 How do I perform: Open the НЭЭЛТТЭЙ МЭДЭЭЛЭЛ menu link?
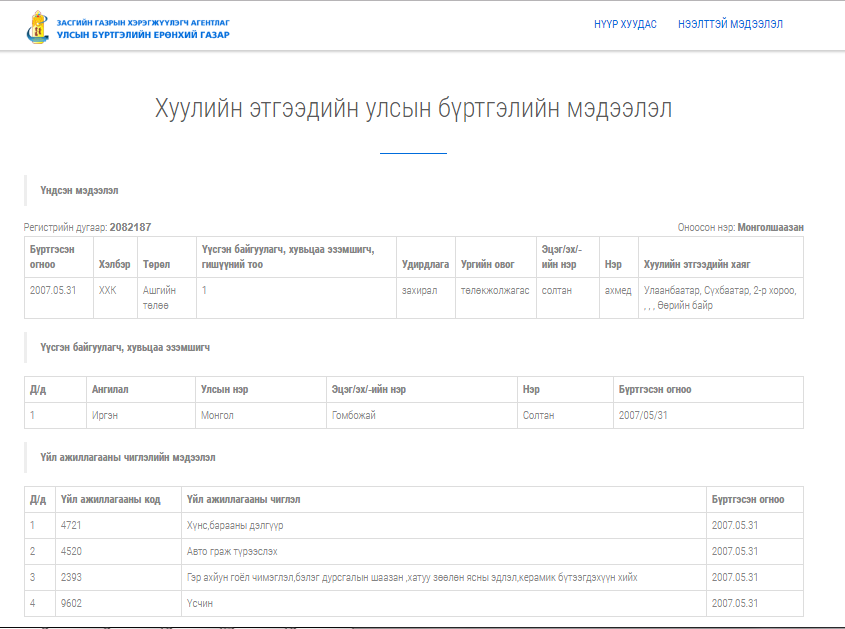pos(730,24)
